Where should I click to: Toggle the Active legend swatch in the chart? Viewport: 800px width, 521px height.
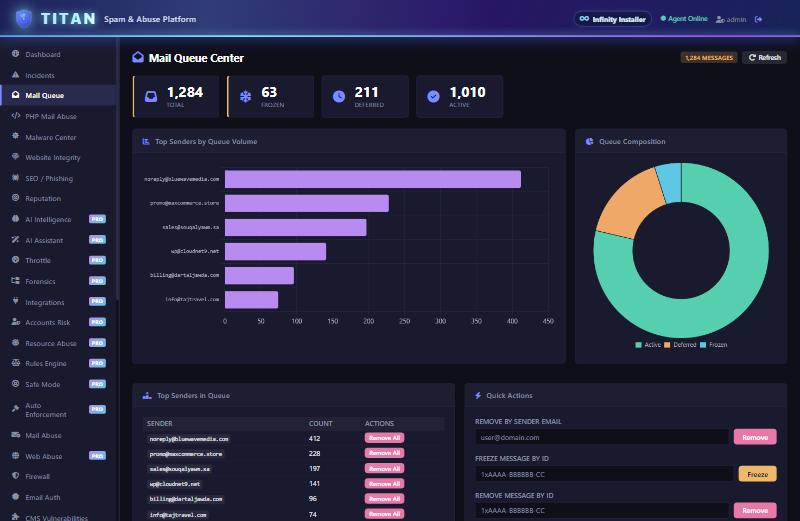638,345
